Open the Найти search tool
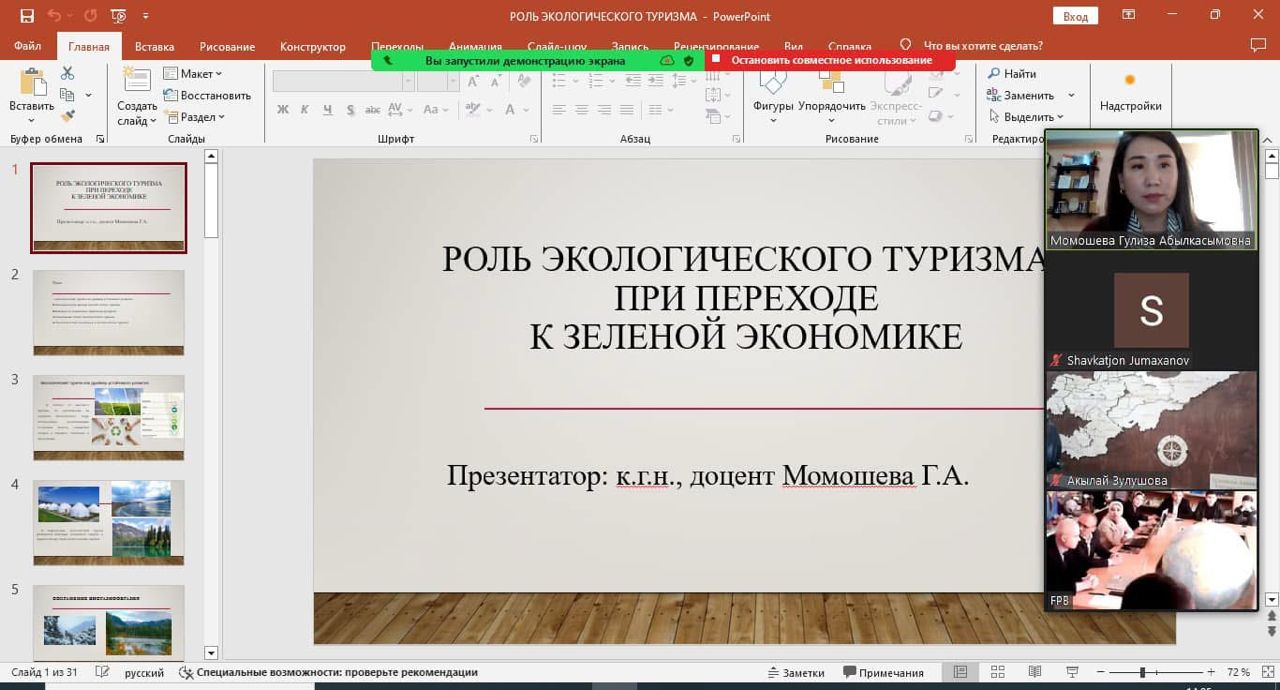The image size is (1280, 690). tap(1011, 74)
